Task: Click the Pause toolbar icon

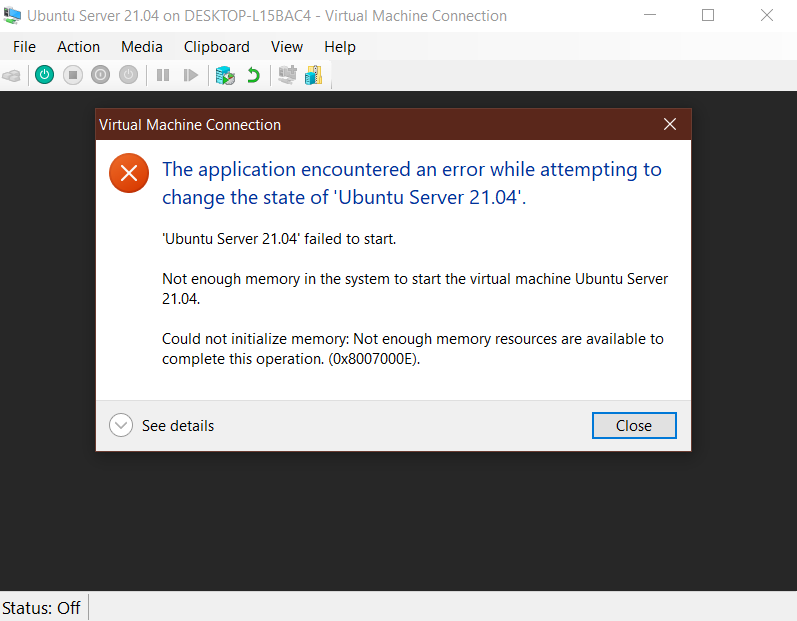Action: (x=163, y=75)
